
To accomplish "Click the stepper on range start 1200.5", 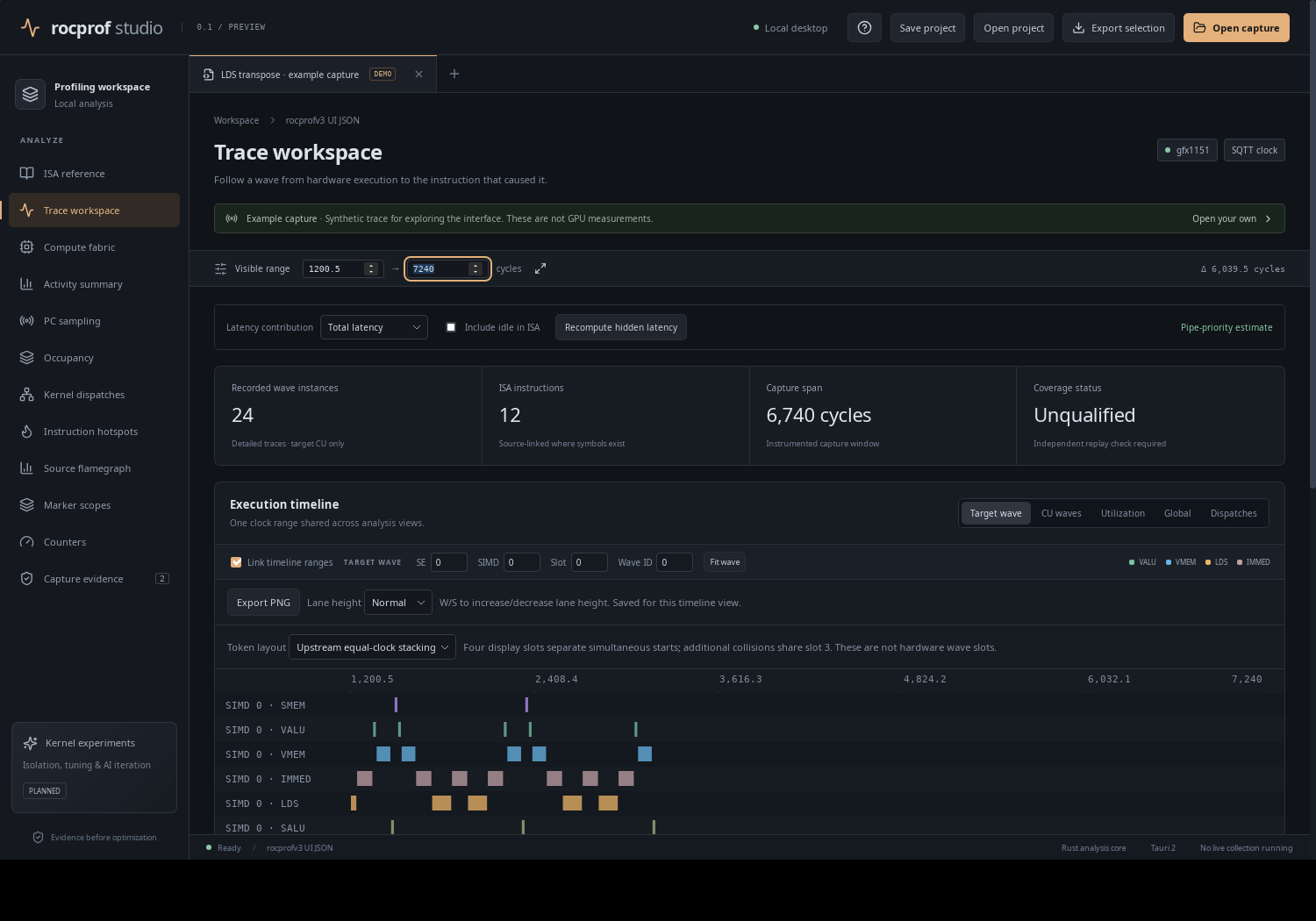I will tap(371, 268).
